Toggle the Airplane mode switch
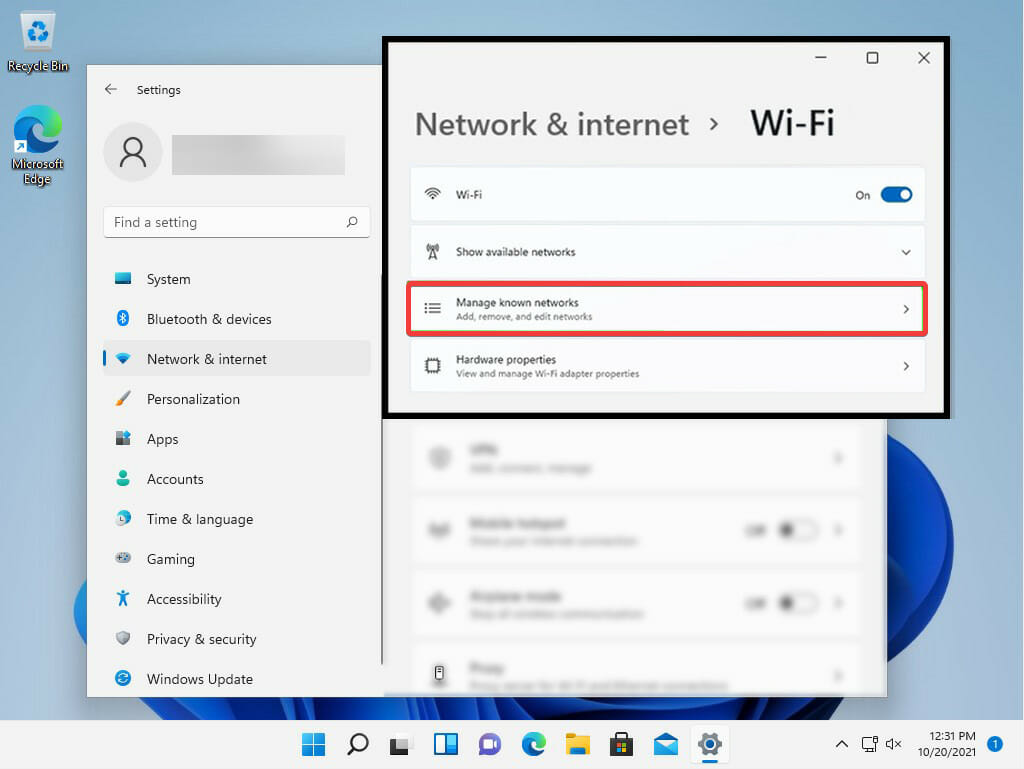This screenshot has width=1024, height=769. pyautogui.click(x=798, y=603)
